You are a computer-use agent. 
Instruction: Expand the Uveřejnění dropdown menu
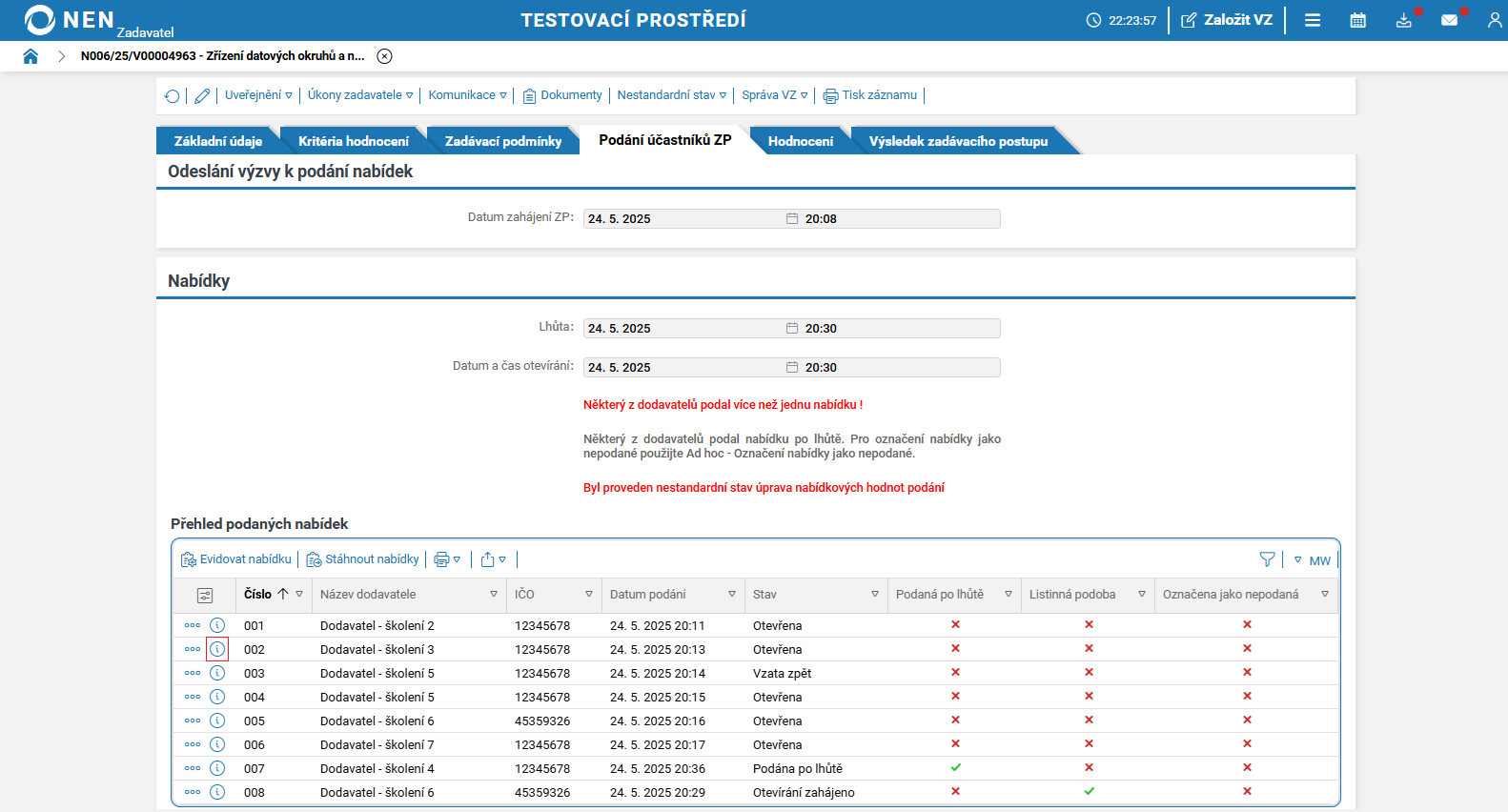coord(258,95)
